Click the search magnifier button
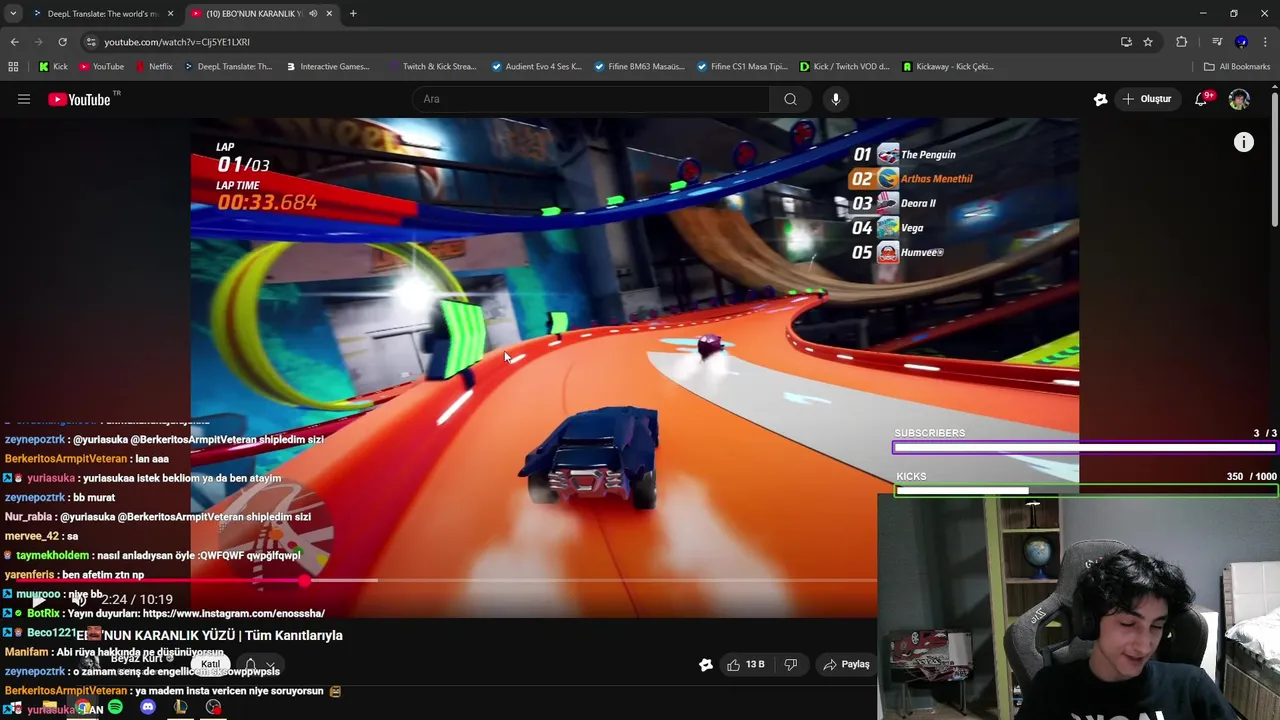This screenshot has width=1280, height=720. click(x=790, y=99)
